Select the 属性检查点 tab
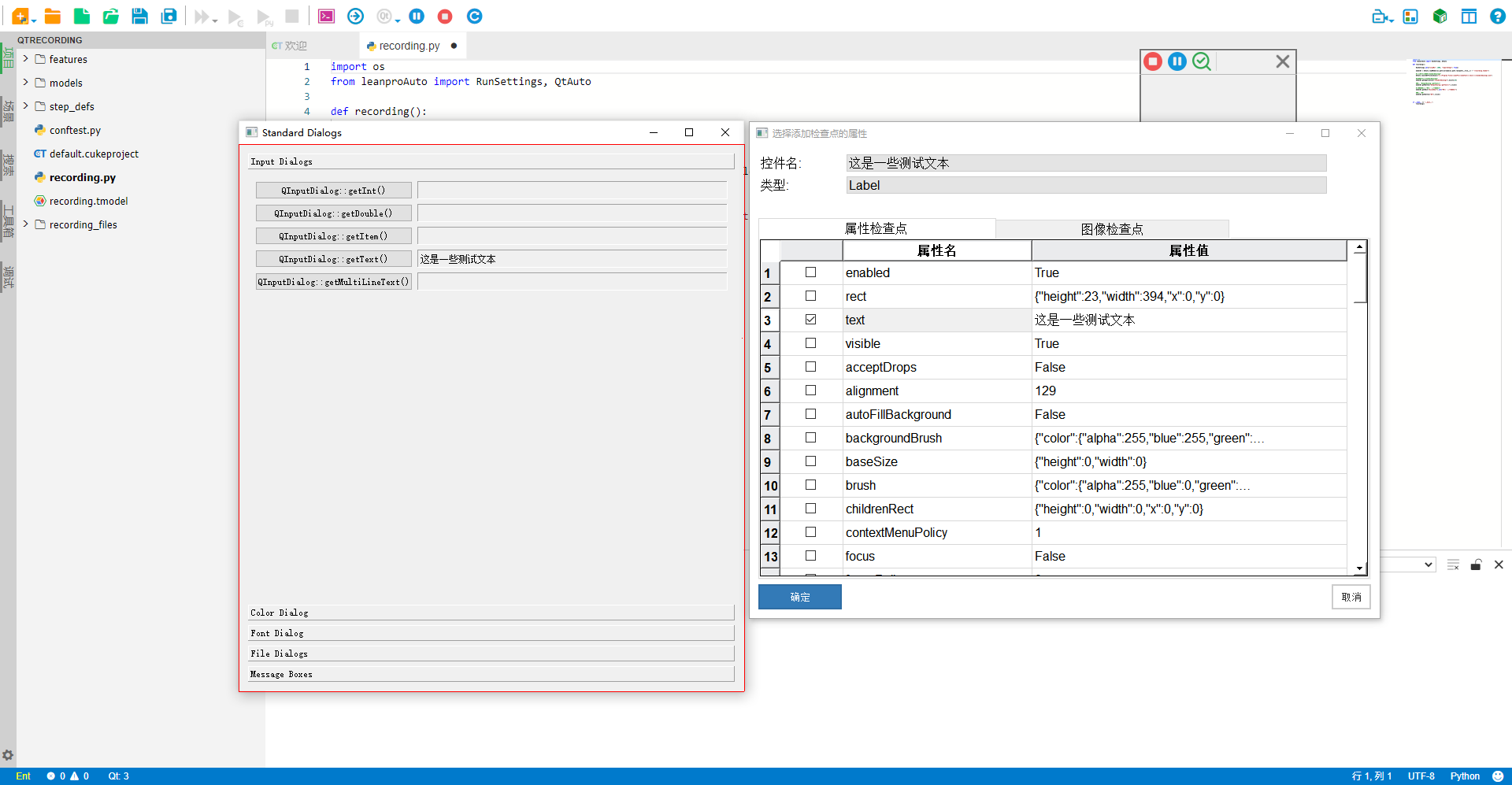This screenshot has height=785, width=1512. (x=876, y=228)
